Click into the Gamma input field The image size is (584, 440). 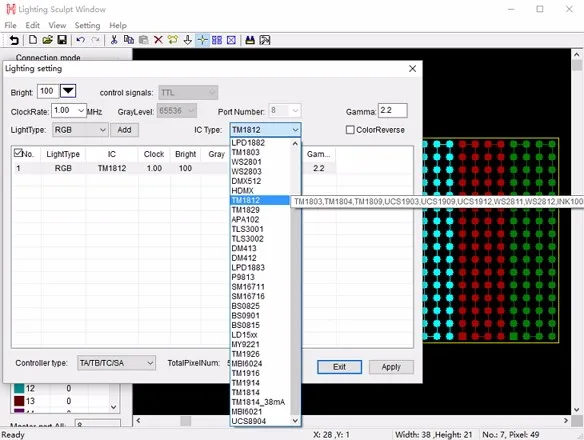(393, 111)
